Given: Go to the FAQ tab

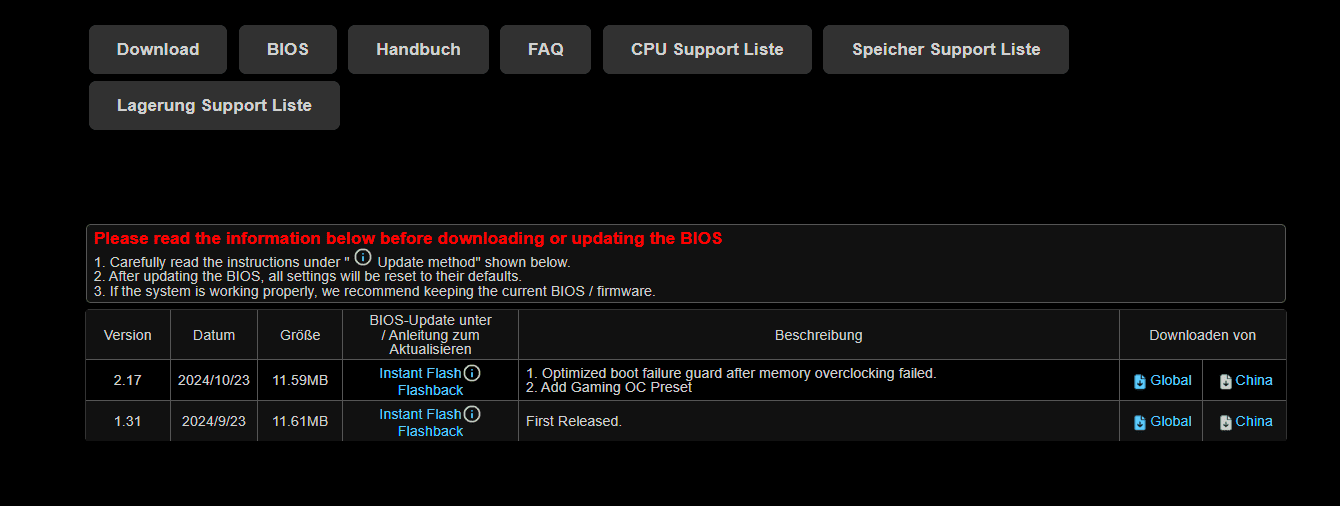Looking at the screenshot, I should coord(545,50).
